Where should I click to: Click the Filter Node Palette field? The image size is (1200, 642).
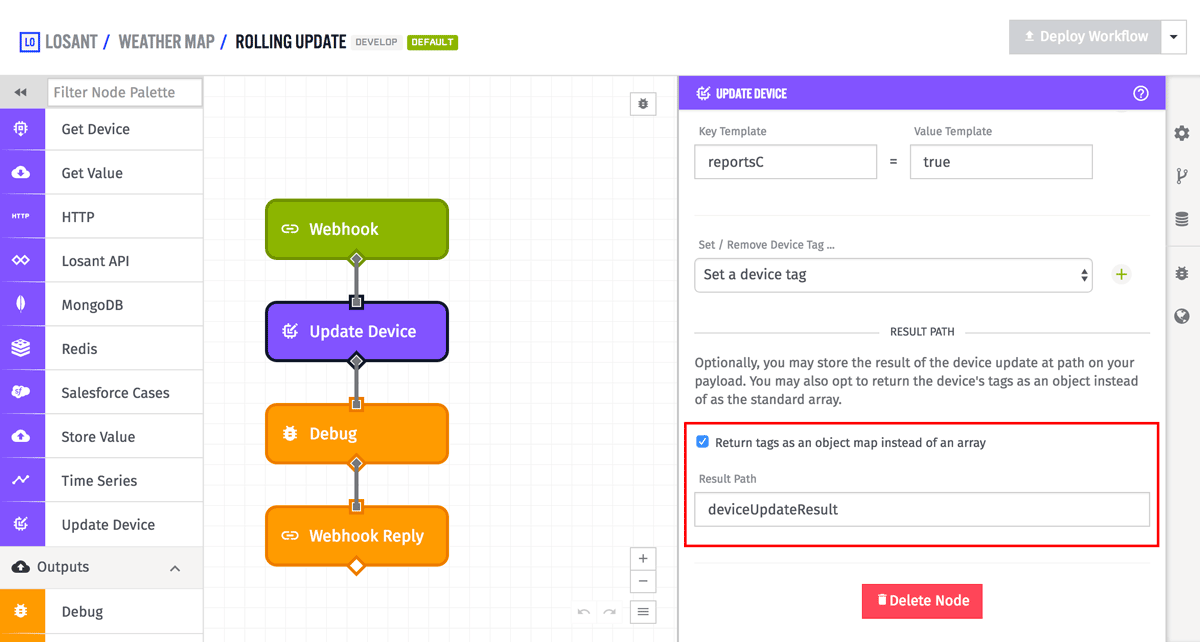125,92
